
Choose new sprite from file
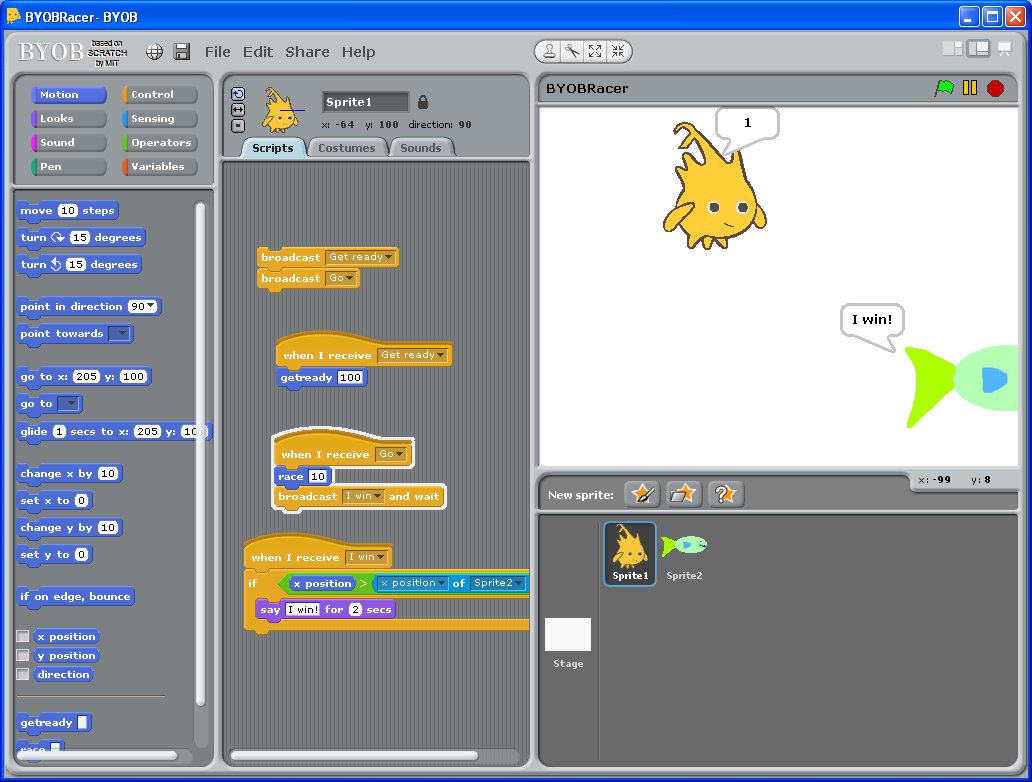(x=683, y=494)
